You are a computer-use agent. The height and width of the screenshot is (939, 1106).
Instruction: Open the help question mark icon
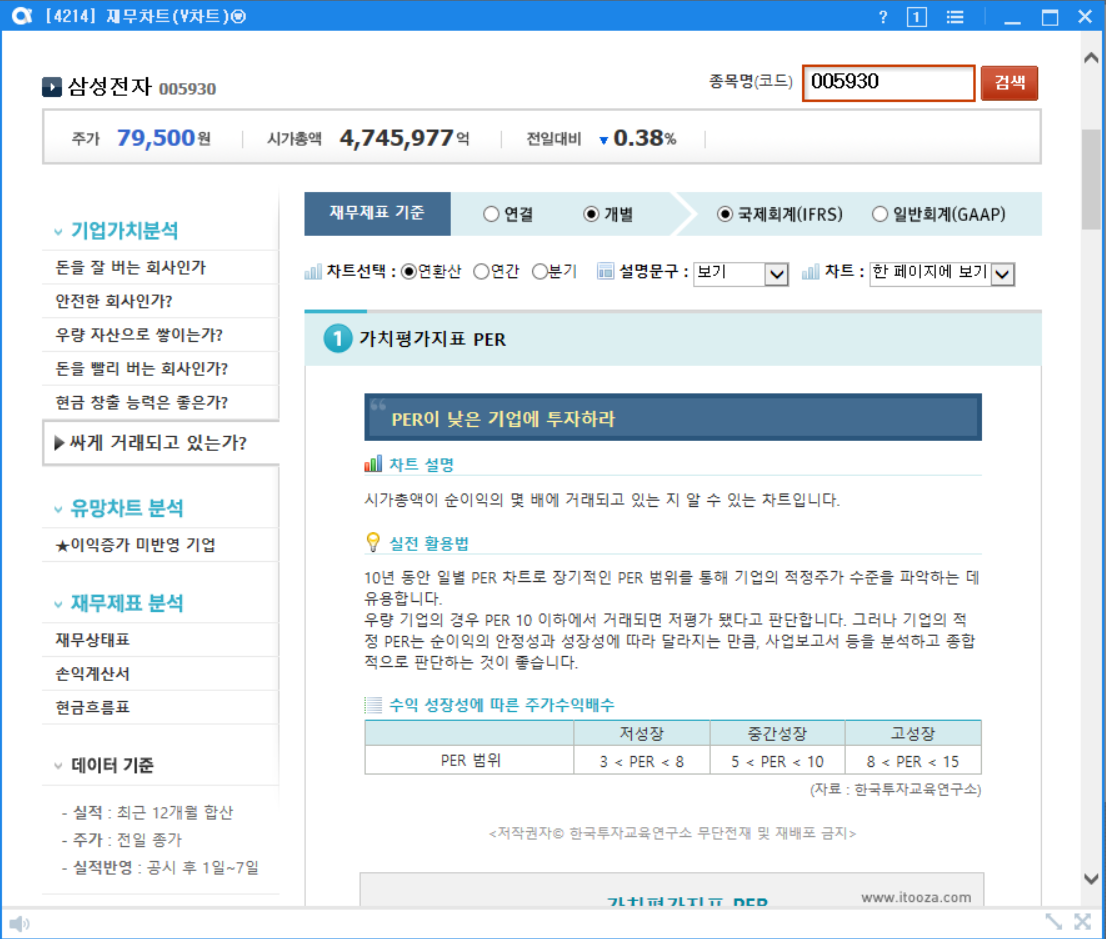coord(882,17)
